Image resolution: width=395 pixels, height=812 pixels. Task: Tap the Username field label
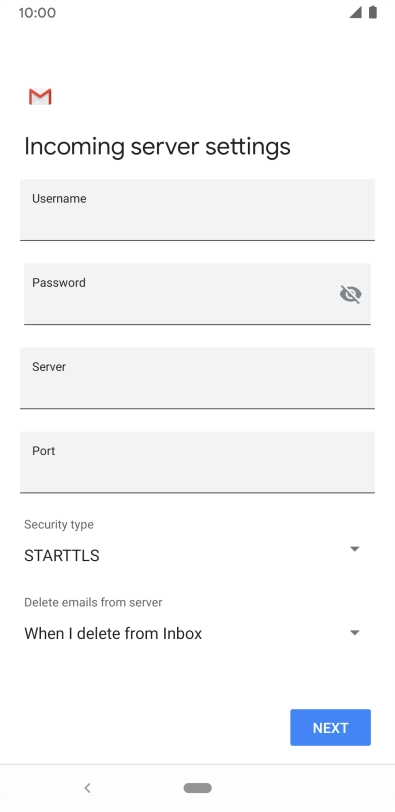[59, 198]
